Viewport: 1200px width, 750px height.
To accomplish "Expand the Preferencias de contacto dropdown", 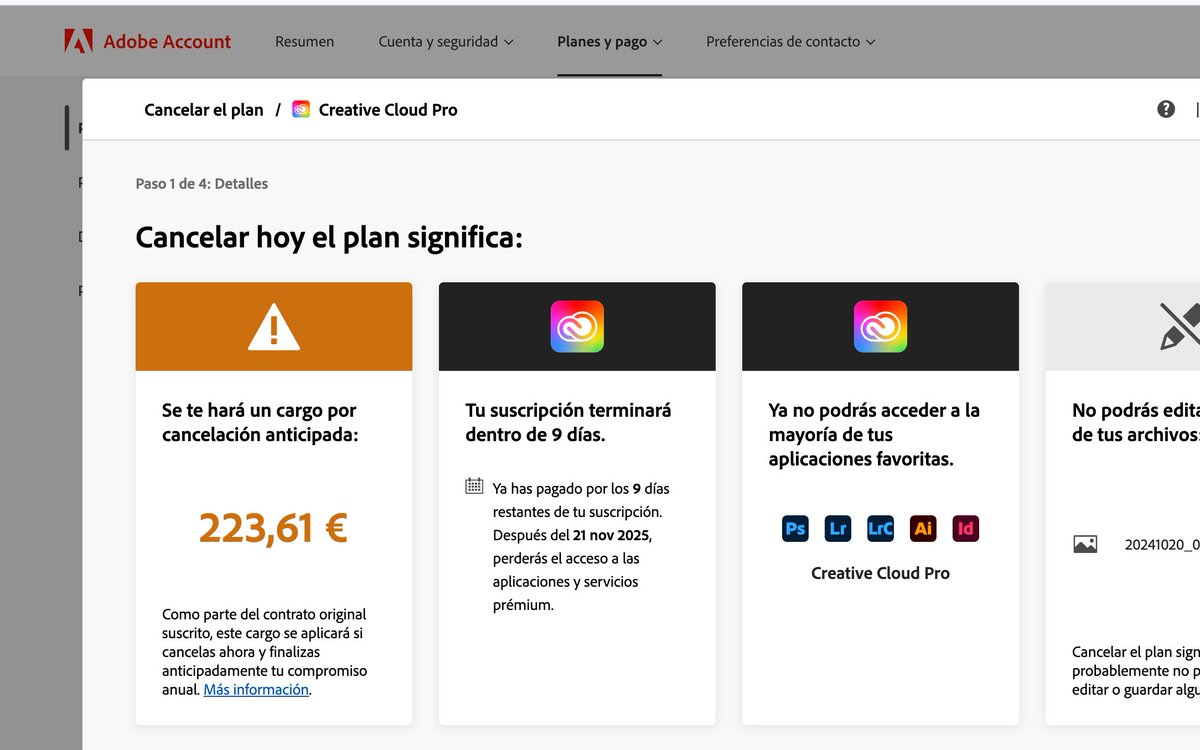I will click(790, 42).
